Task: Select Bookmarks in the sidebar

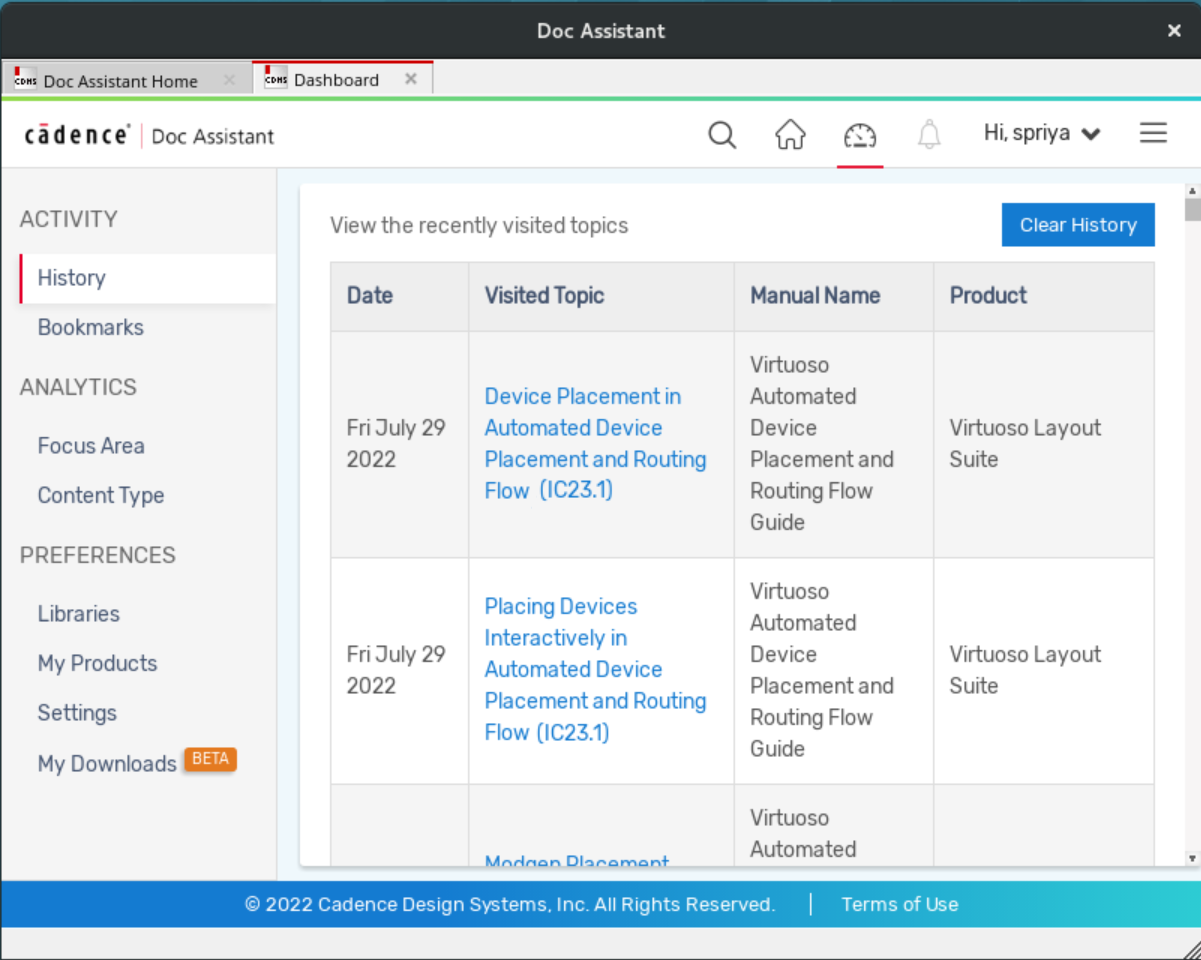Action: coord(90,327)
